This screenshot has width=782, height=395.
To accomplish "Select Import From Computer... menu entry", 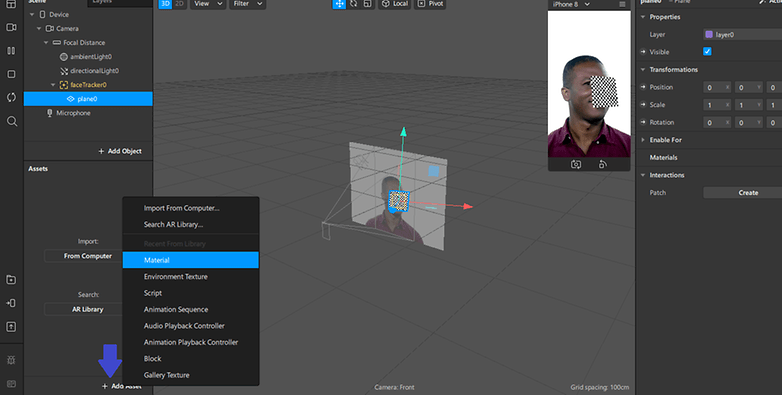I will (191, 208).
